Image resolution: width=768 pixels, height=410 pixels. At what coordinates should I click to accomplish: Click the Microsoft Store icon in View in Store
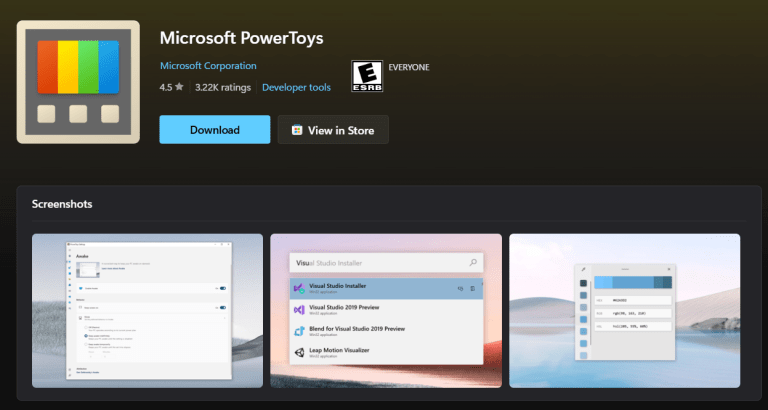pos(296,130)
